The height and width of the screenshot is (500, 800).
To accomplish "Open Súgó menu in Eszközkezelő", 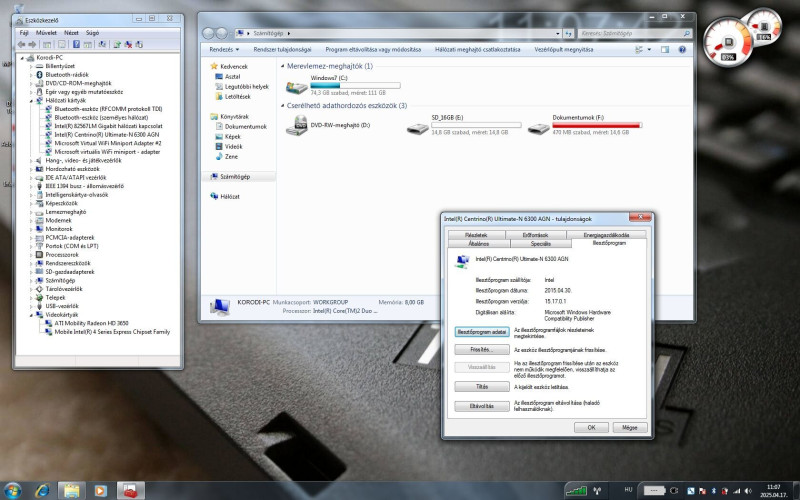I will [92, 33].
